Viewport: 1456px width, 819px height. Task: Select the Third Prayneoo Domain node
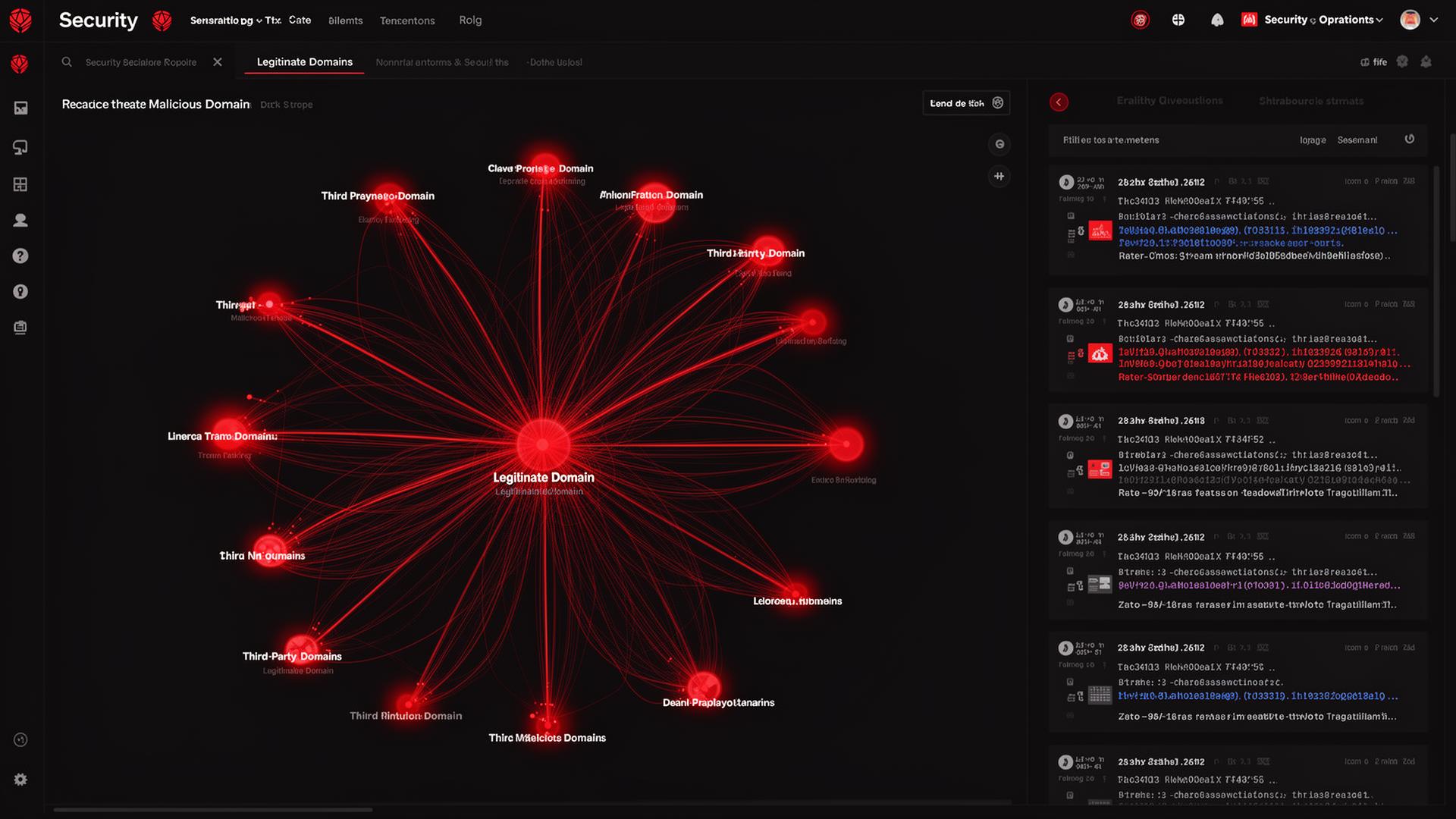(388, 197)
